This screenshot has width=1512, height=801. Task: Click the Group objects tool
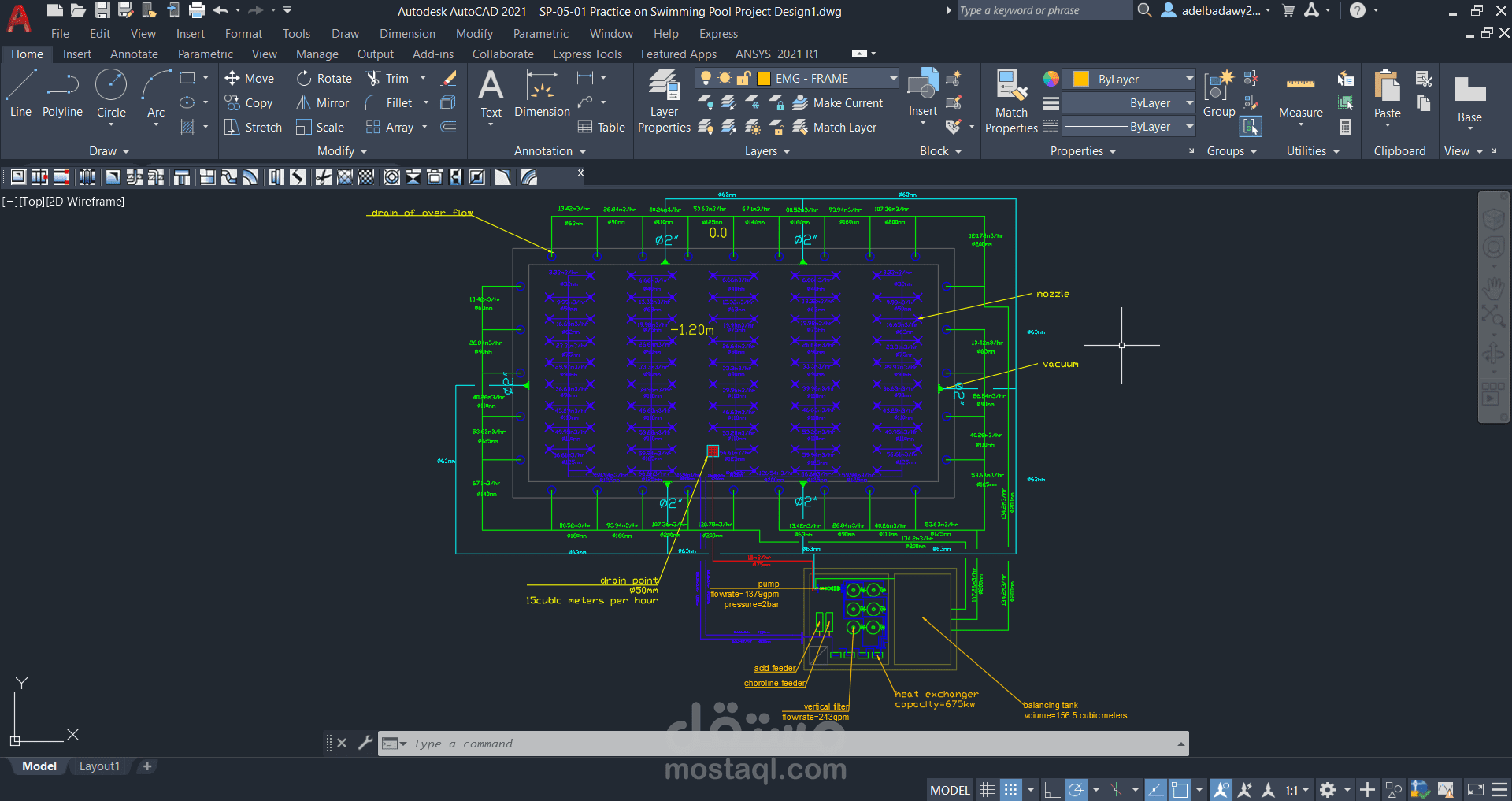(x=1219, y=93)
